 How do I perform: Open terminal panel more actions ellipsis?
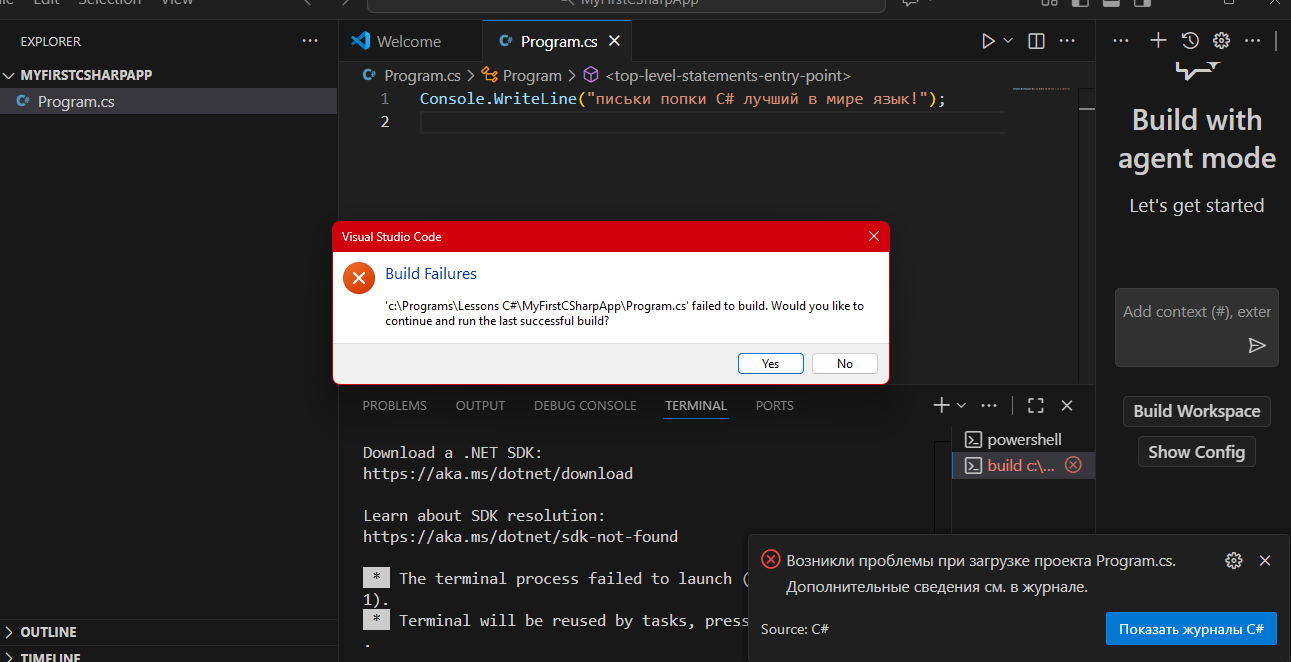[989, 405]
